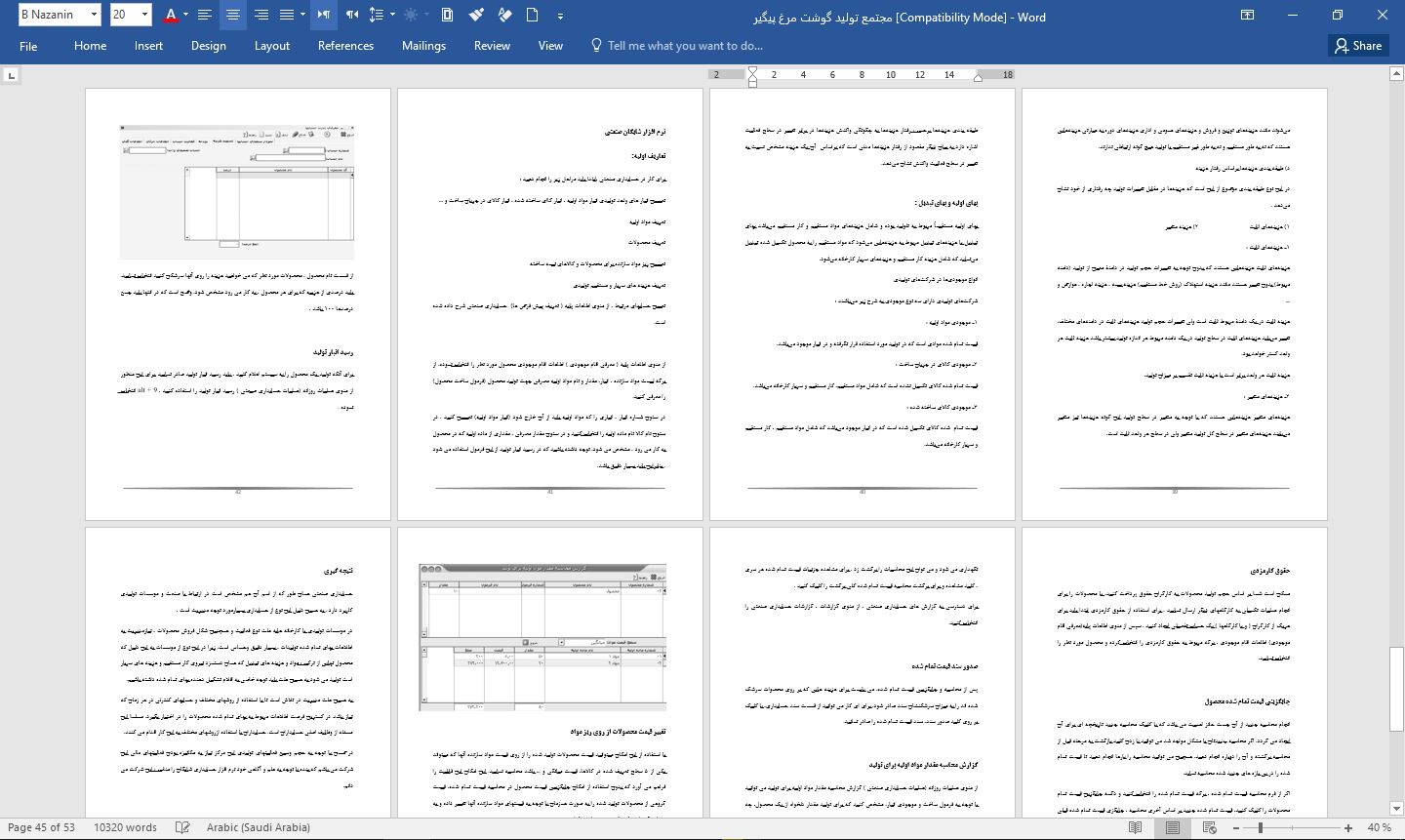Switch to the Layout tab

pyautogui.click(x=271, y=46)
